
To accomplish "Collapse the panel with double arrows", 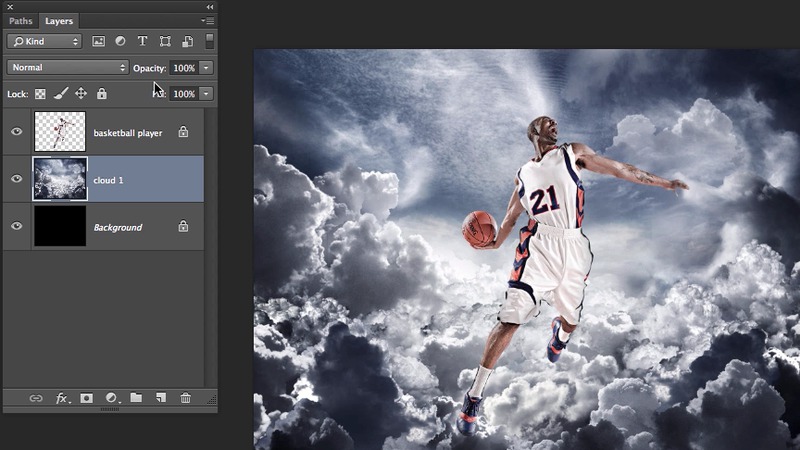I will pos(209,6).
